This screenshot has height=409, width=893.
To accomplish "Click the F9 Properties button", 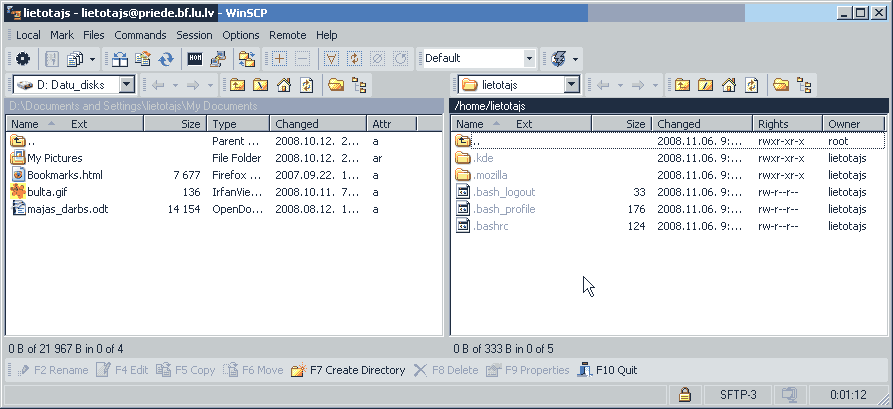I will point(527,370).
